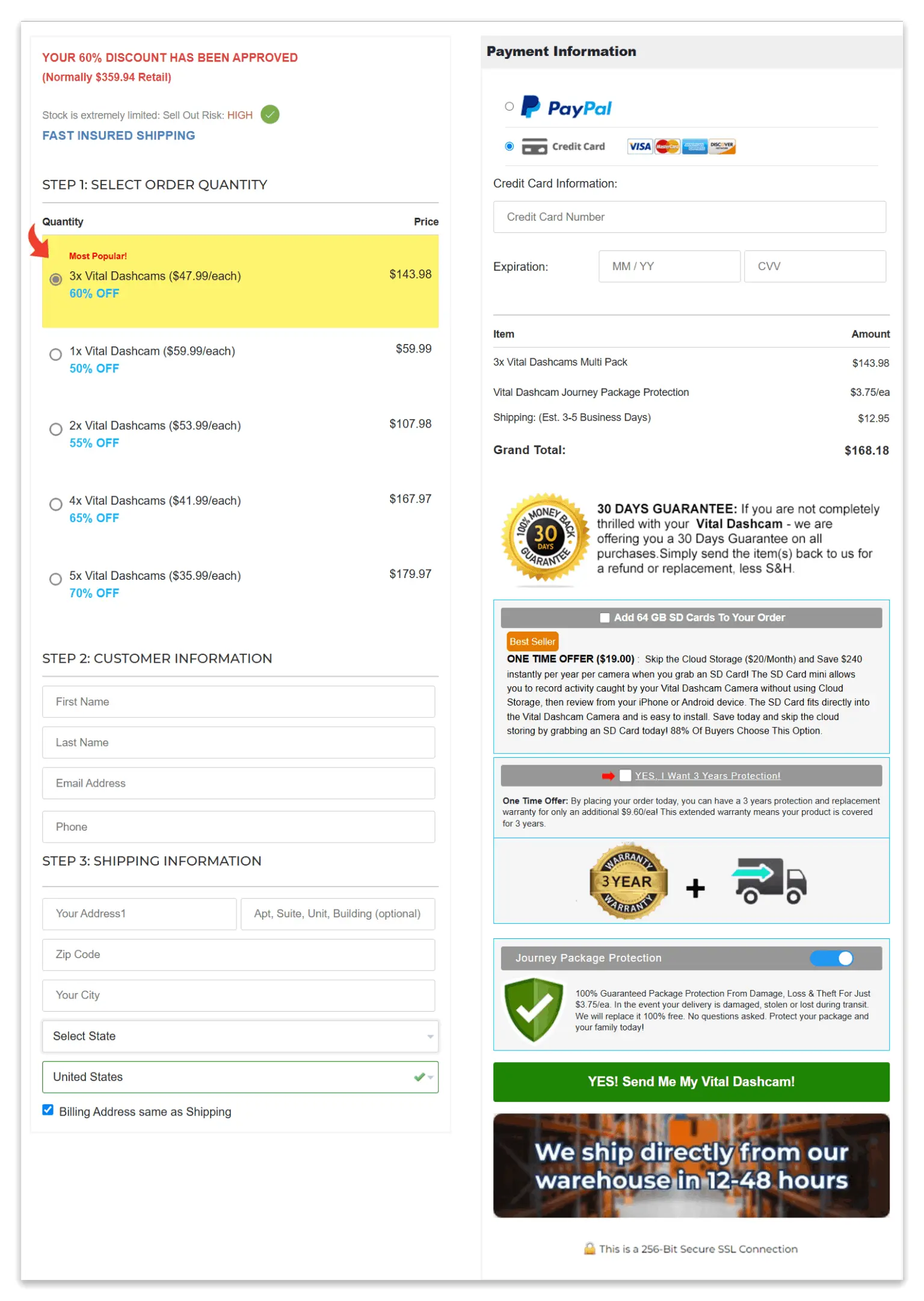Screen dimensions: 924x1301
Task: Click the delivery truck icon
Action: (x=769, y=881)
